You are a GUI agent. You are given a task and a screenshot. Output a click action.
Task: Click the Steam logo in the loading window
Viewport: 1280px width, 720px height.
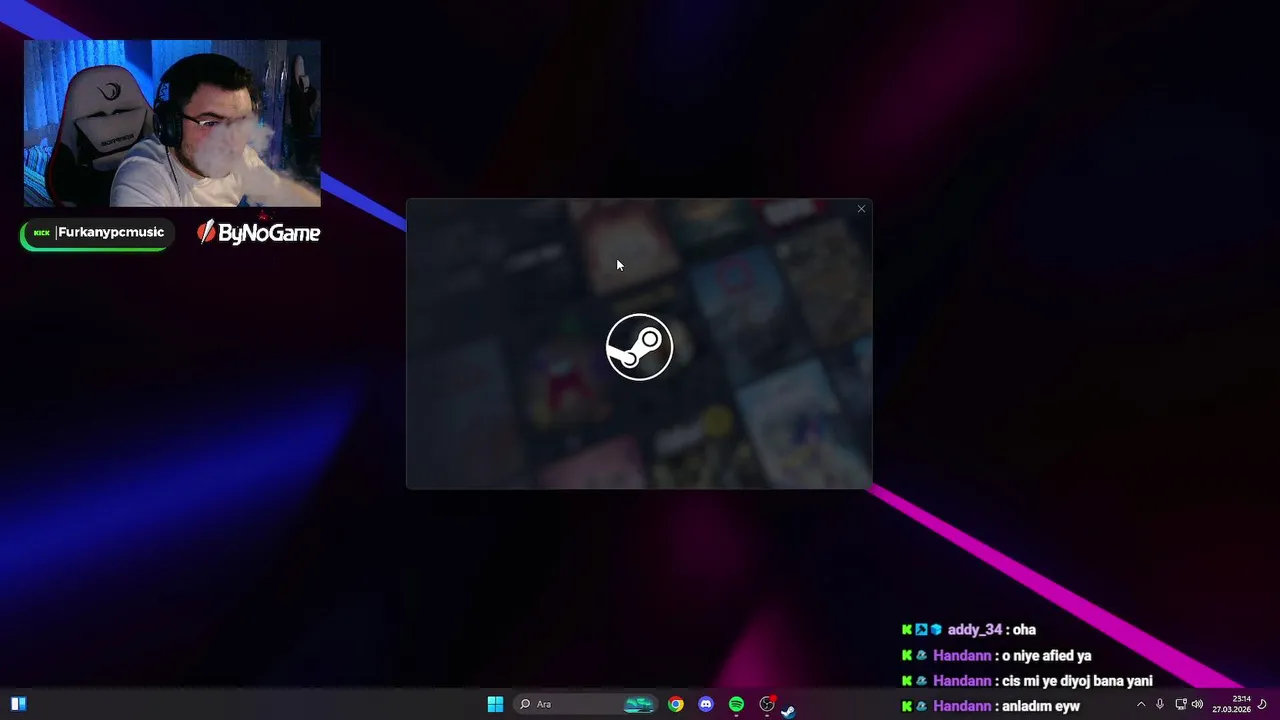click(640, 347)
